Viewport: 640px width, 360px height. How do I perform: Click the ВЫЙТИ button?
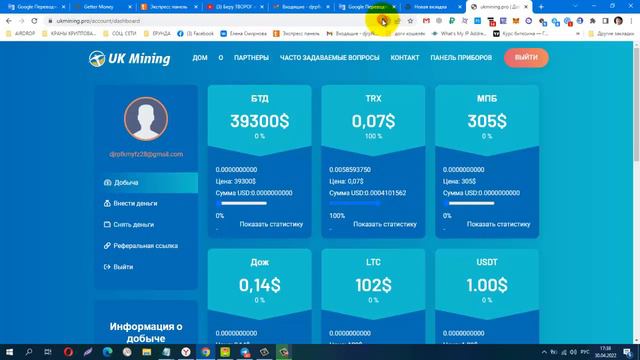pyautogui.click(x=526, y=58)
